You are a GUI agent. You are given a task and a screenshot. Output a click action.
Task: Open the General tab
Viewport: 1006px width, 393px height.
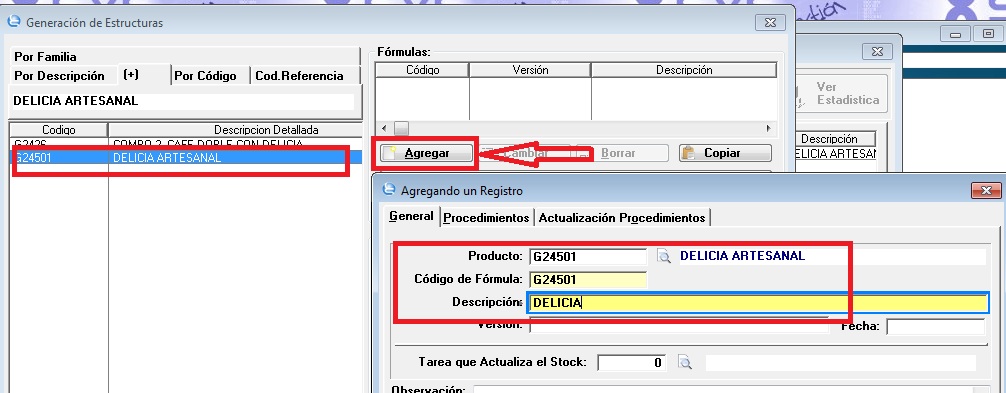tap(411, 216)
